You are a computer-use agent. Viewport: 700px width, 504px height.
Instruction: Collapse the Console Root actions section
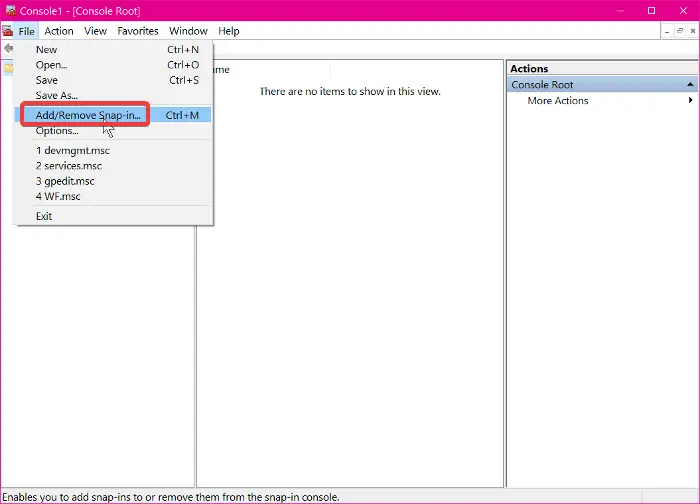tap(690, 84)
